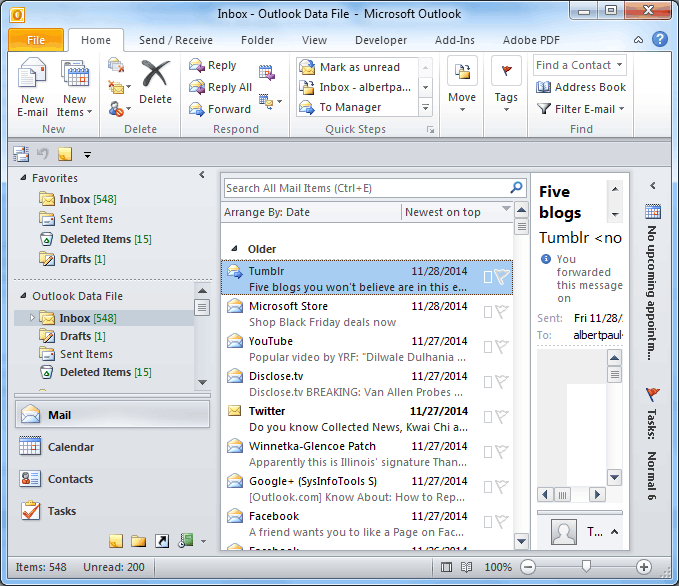
Task: Open the Filter E-mail dropdown
Action: [x=580, y=109]
